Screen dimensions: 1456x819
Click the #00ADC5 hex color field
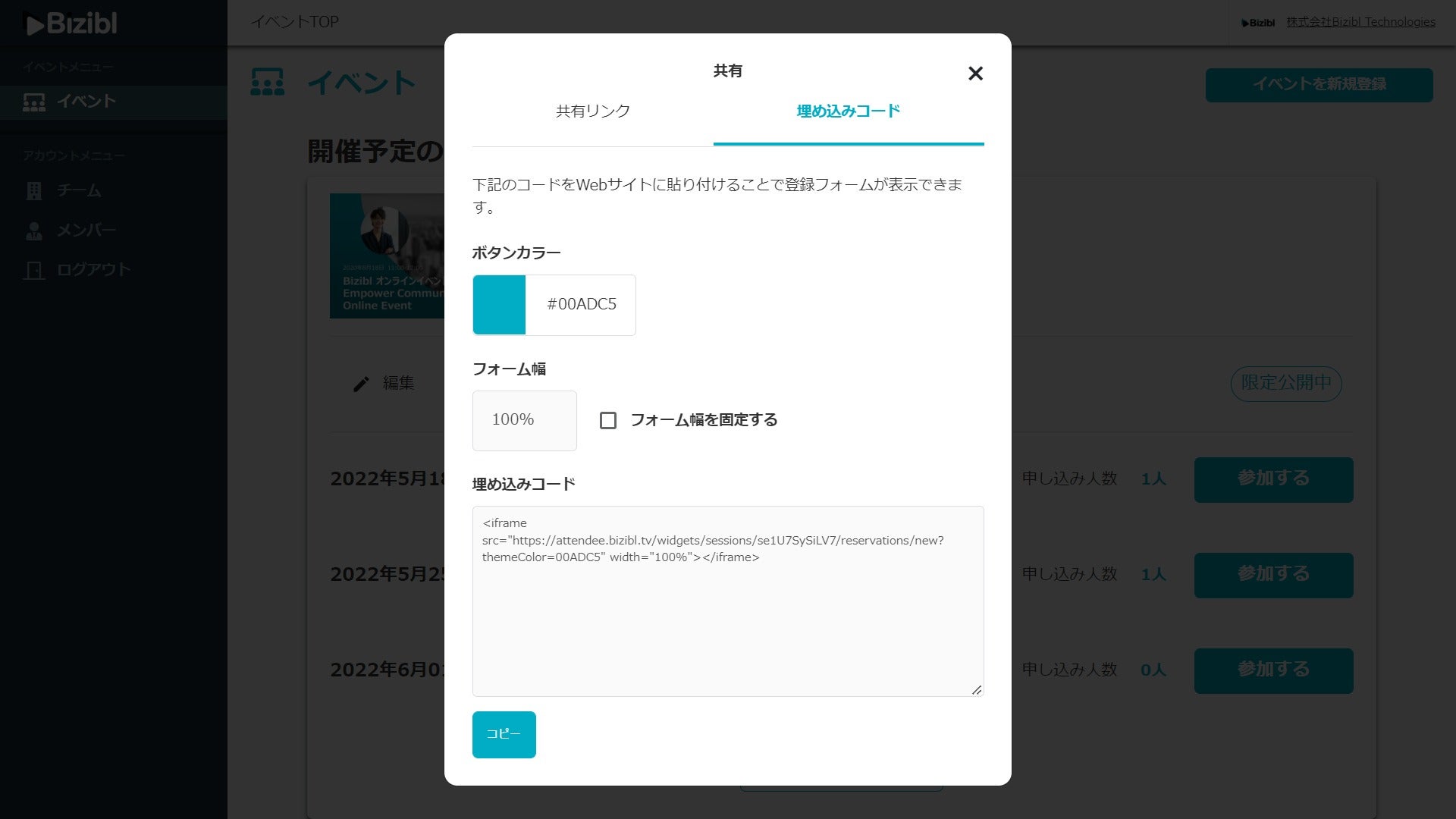(581, 305)
